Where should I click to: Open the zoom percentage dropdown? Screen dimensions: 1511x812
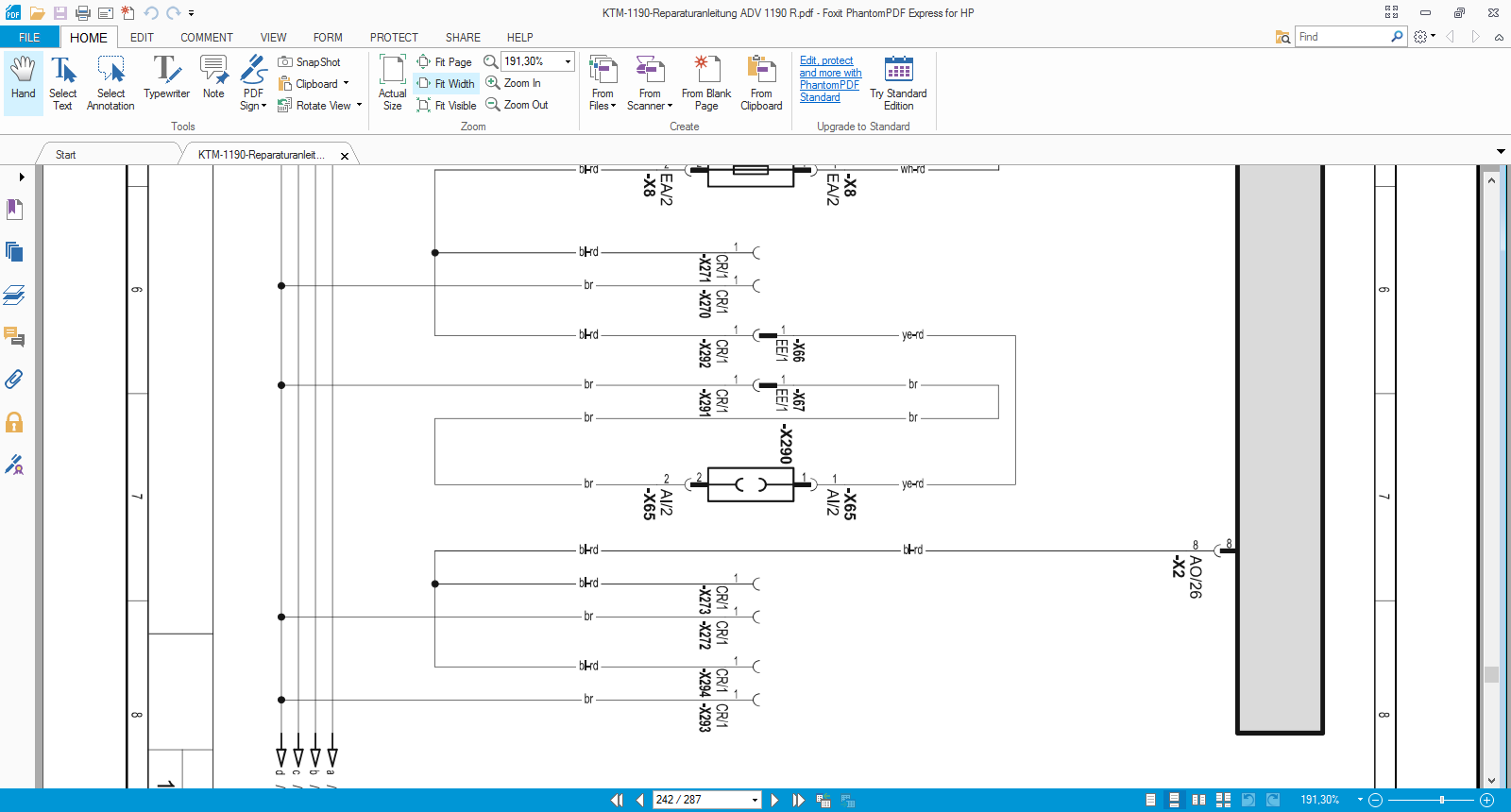coord(568,61)
